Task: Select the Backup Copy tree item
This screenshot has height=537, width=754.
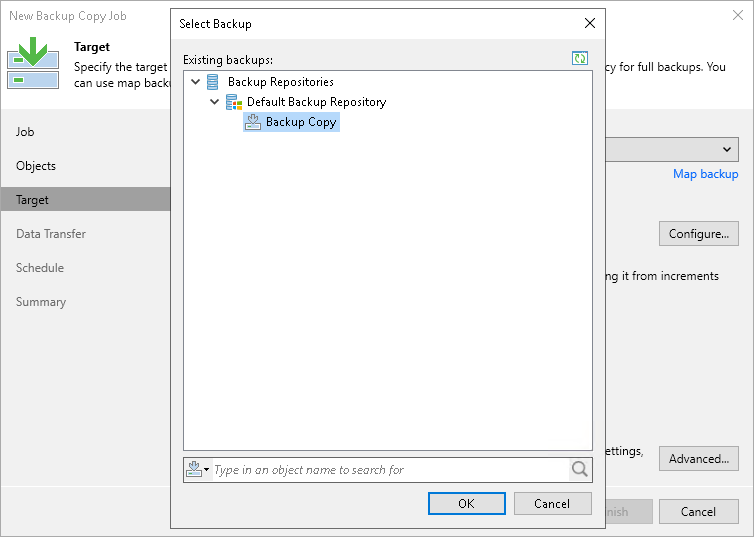Action: coord(291,122)
